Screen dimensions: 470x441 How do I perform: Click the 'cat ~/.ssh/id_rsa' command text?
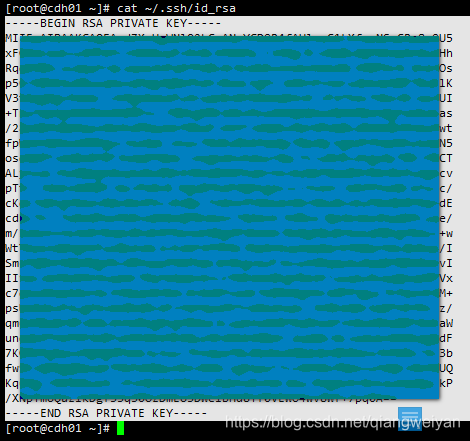pos(176,8)
